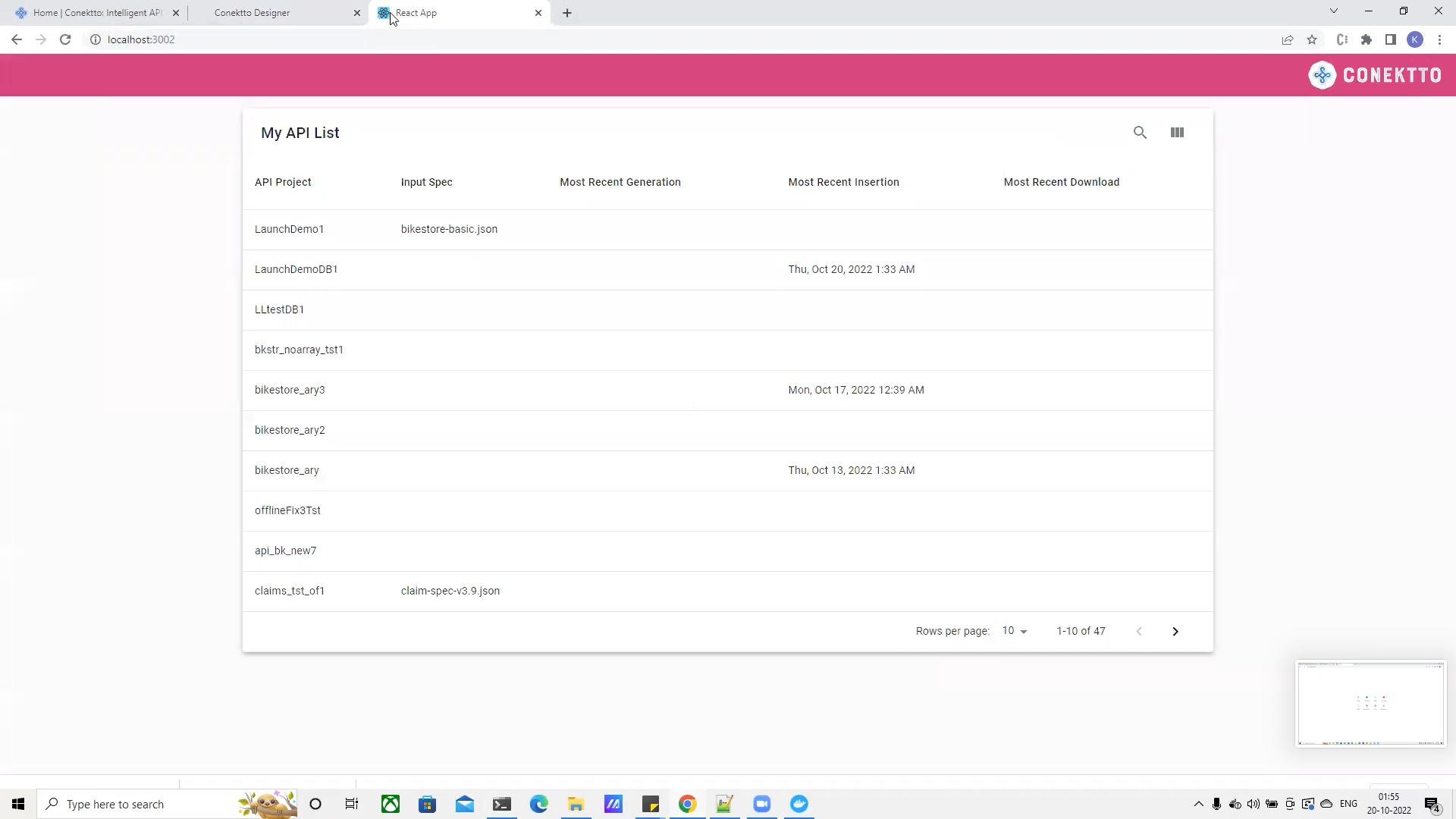Go to next page of API list
The width and height of the screenshot is (1456, 819).
coord(1175,632)
